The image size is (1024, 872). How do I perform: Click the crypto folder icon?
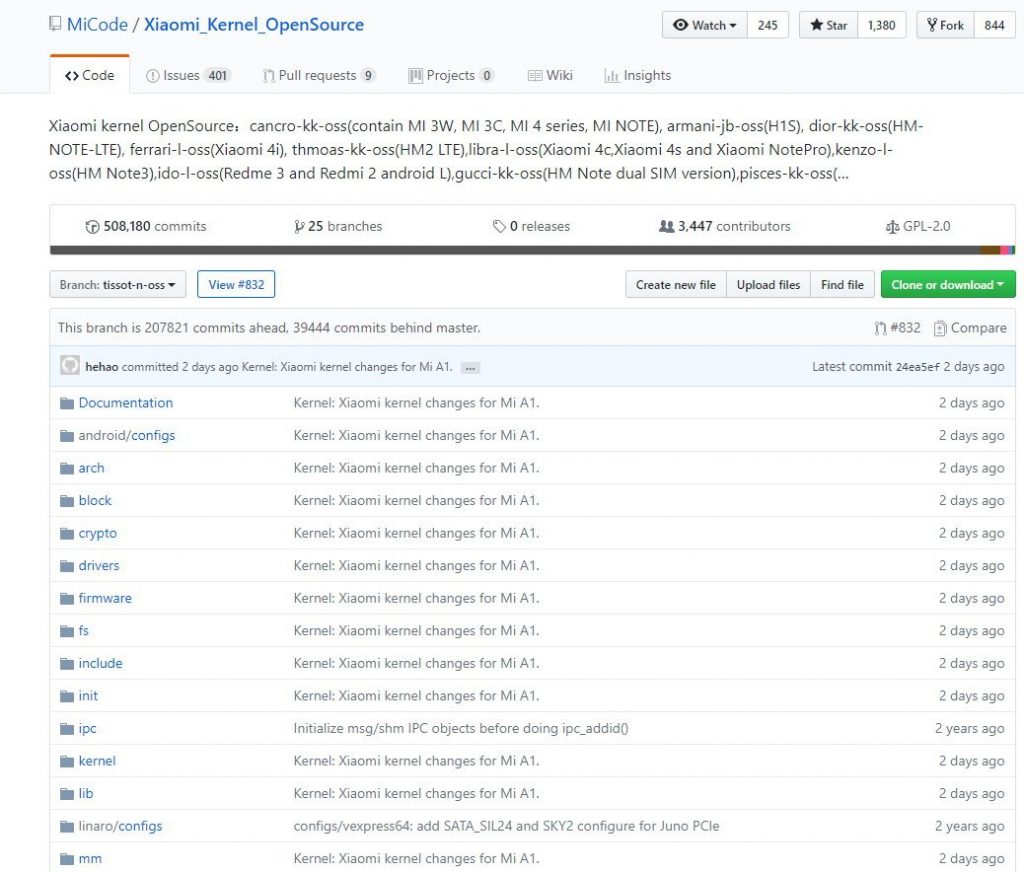coord(67,534)
